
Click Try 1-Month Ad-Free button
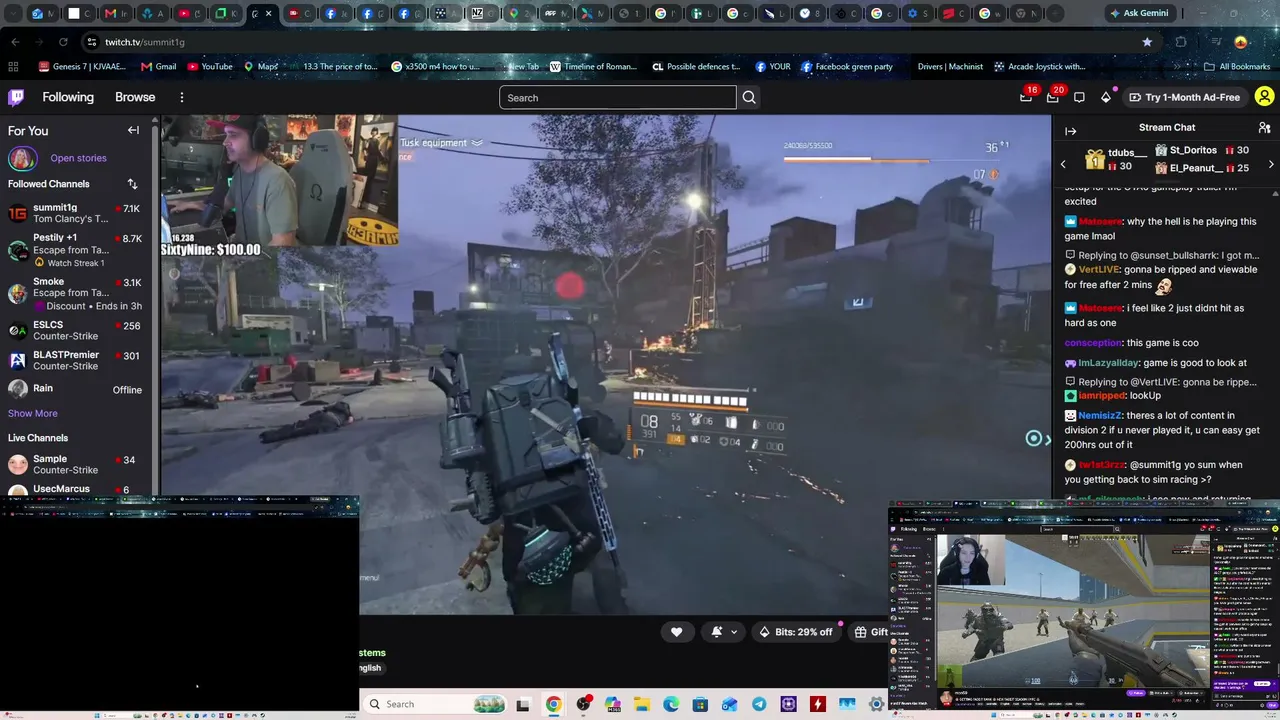[x=1184, y=97]
